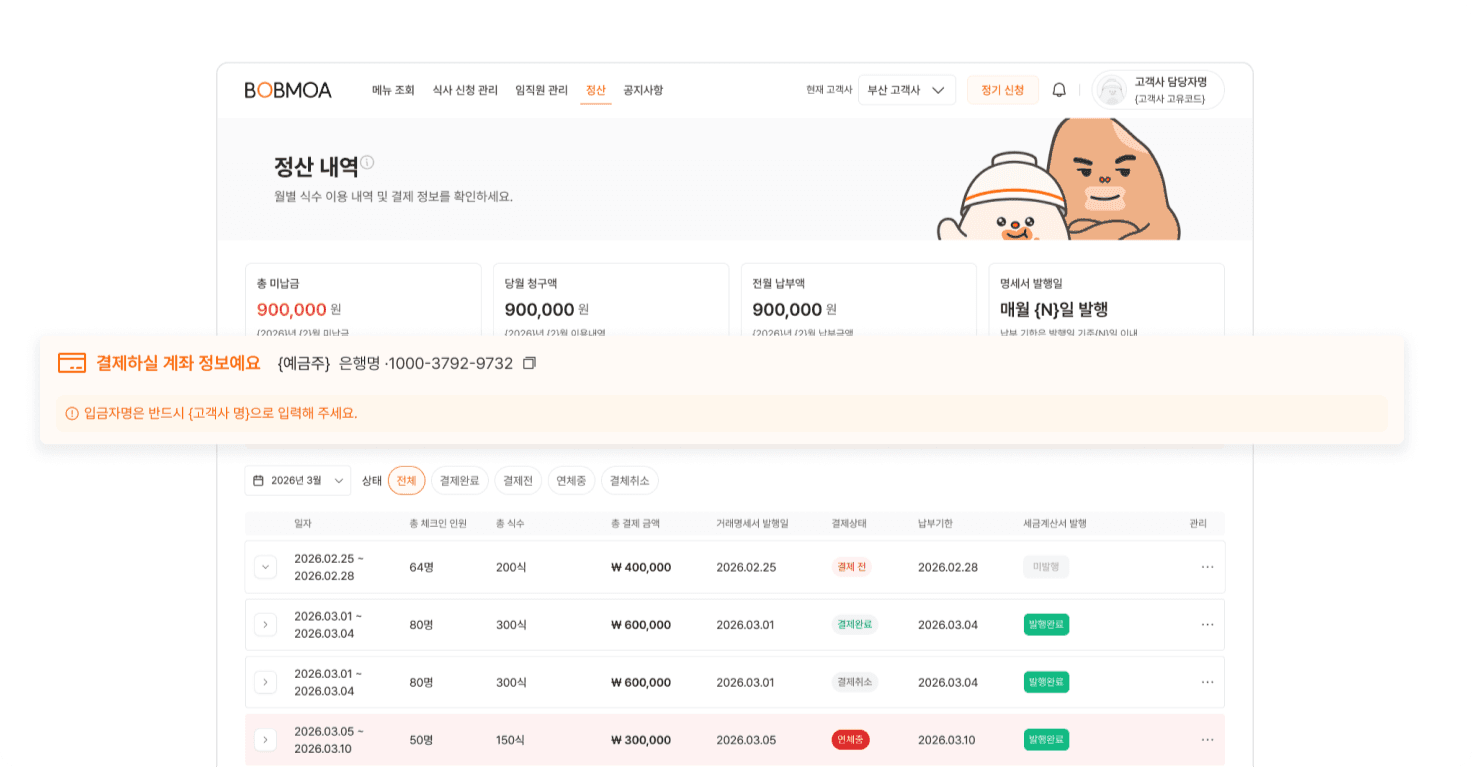Select the 전체 status filter
This screenshot has width=1472, height=768.
pyautogui.click(x=406, y=480)
